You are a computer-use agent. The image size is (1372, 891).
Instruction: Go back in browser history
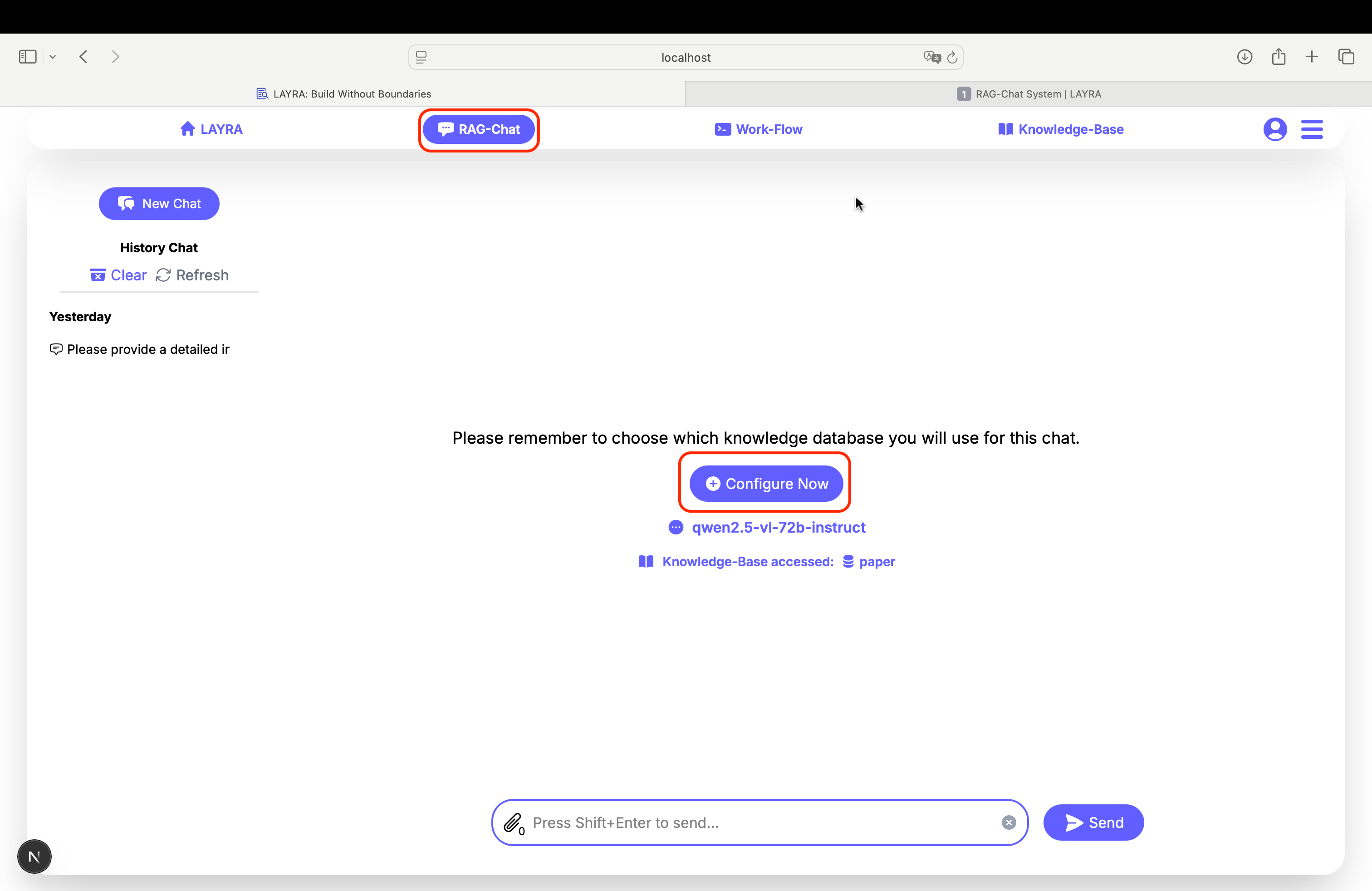pyautogui.click(x=83, y=56)
